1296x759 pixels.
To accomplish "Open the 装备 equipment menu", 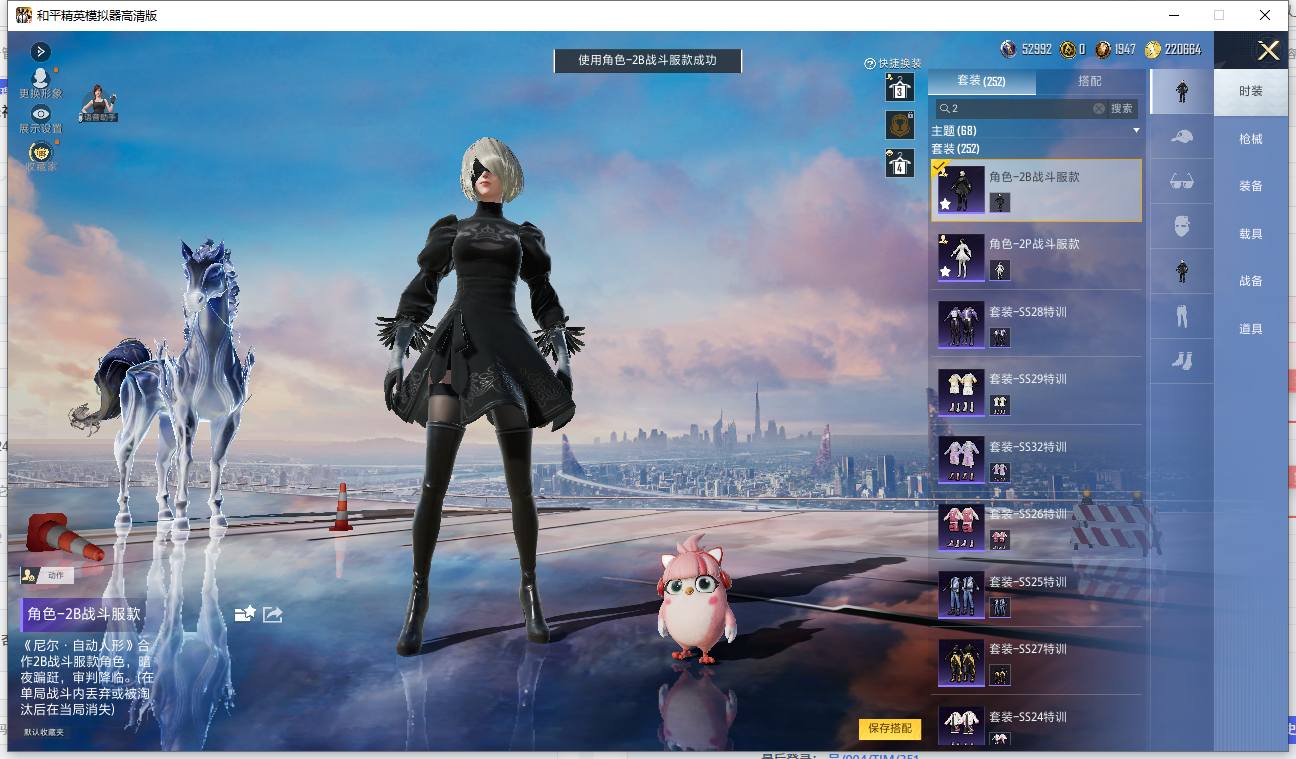I will pos(1251,186).
